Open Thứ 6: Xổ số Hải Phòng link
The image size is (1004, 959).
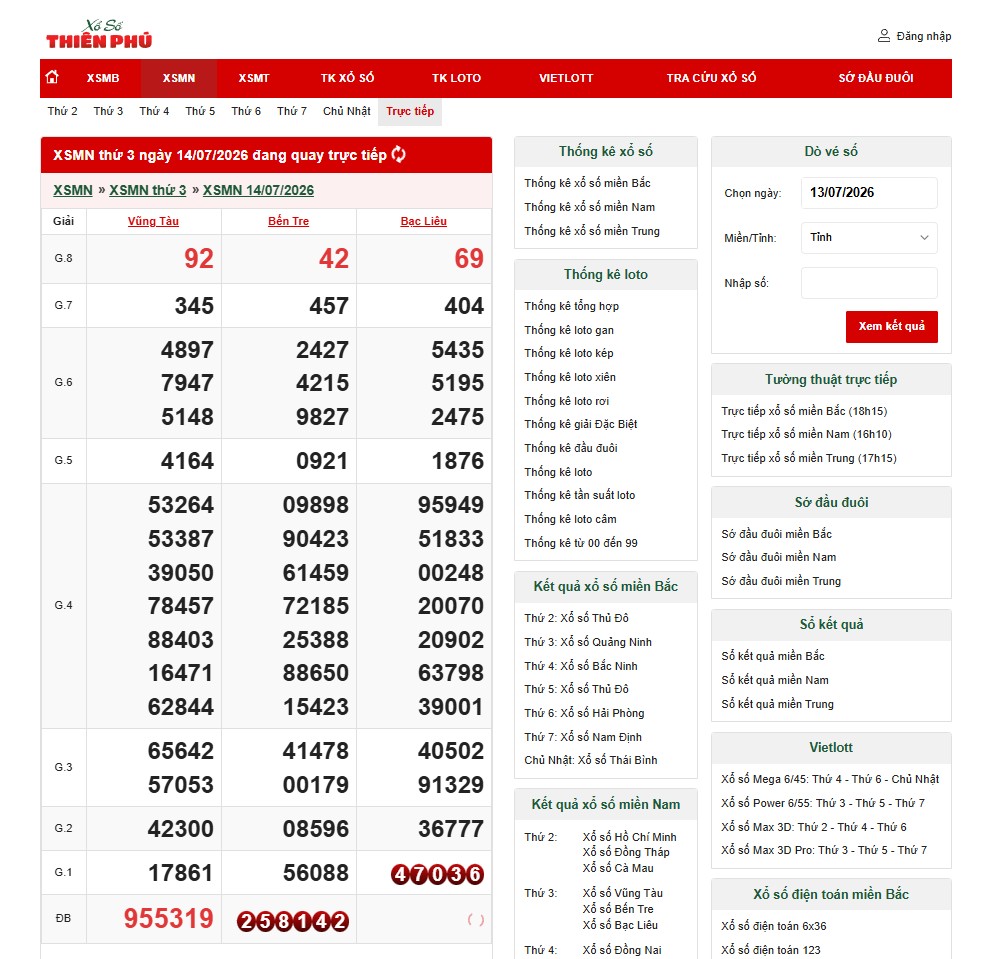coord(584,713)
